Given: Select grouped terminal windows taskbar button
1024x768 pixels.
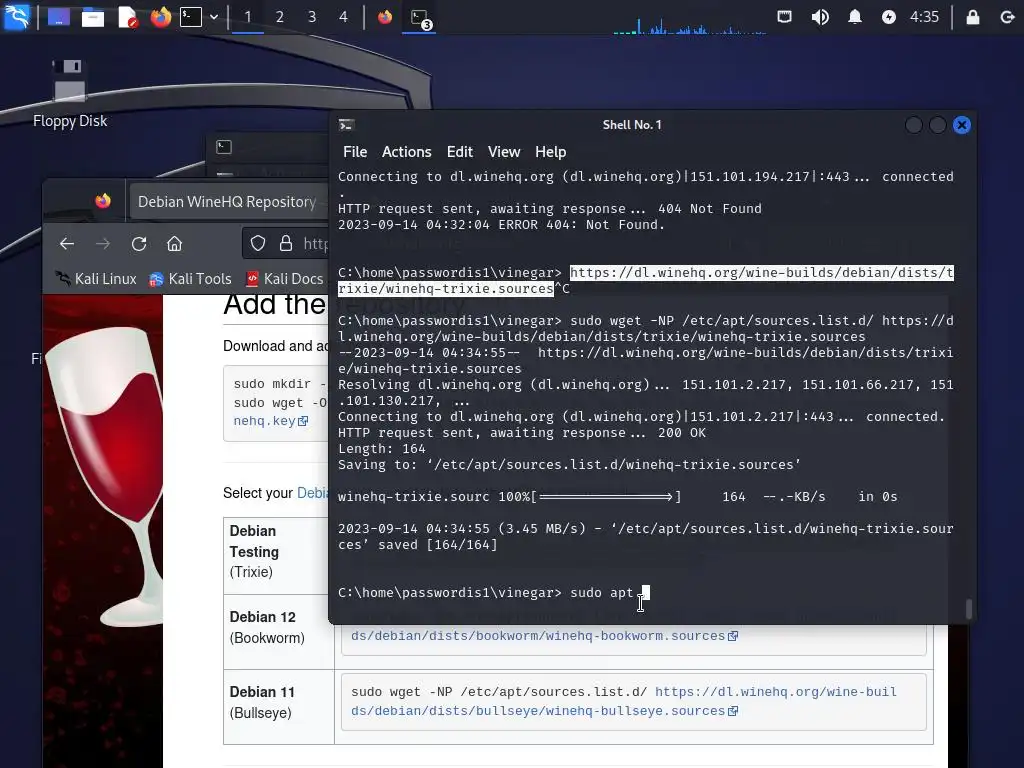Looking at the screenshot, I should pyautogui.click(x=419, y=18).
